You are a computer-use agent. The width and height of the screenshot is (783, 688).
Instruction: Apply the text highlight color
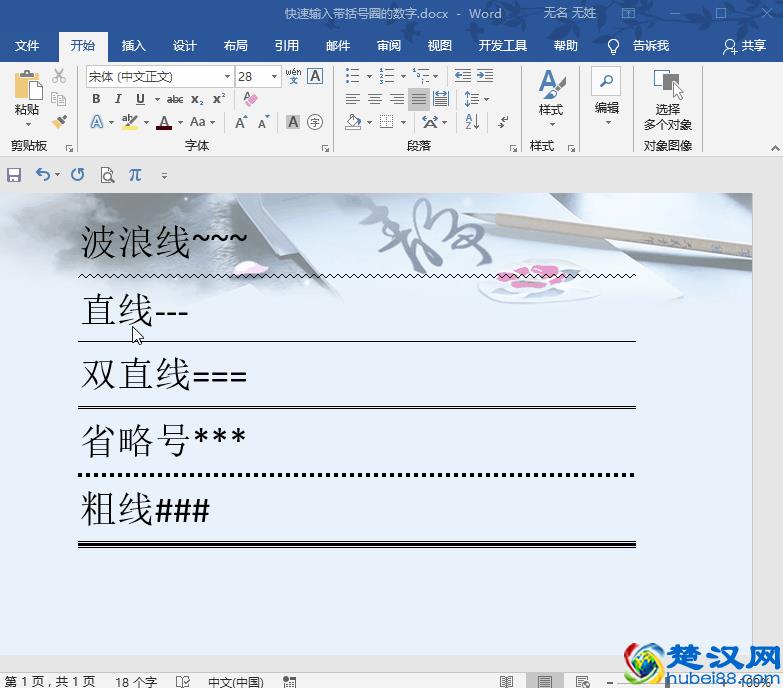(130, 121)
